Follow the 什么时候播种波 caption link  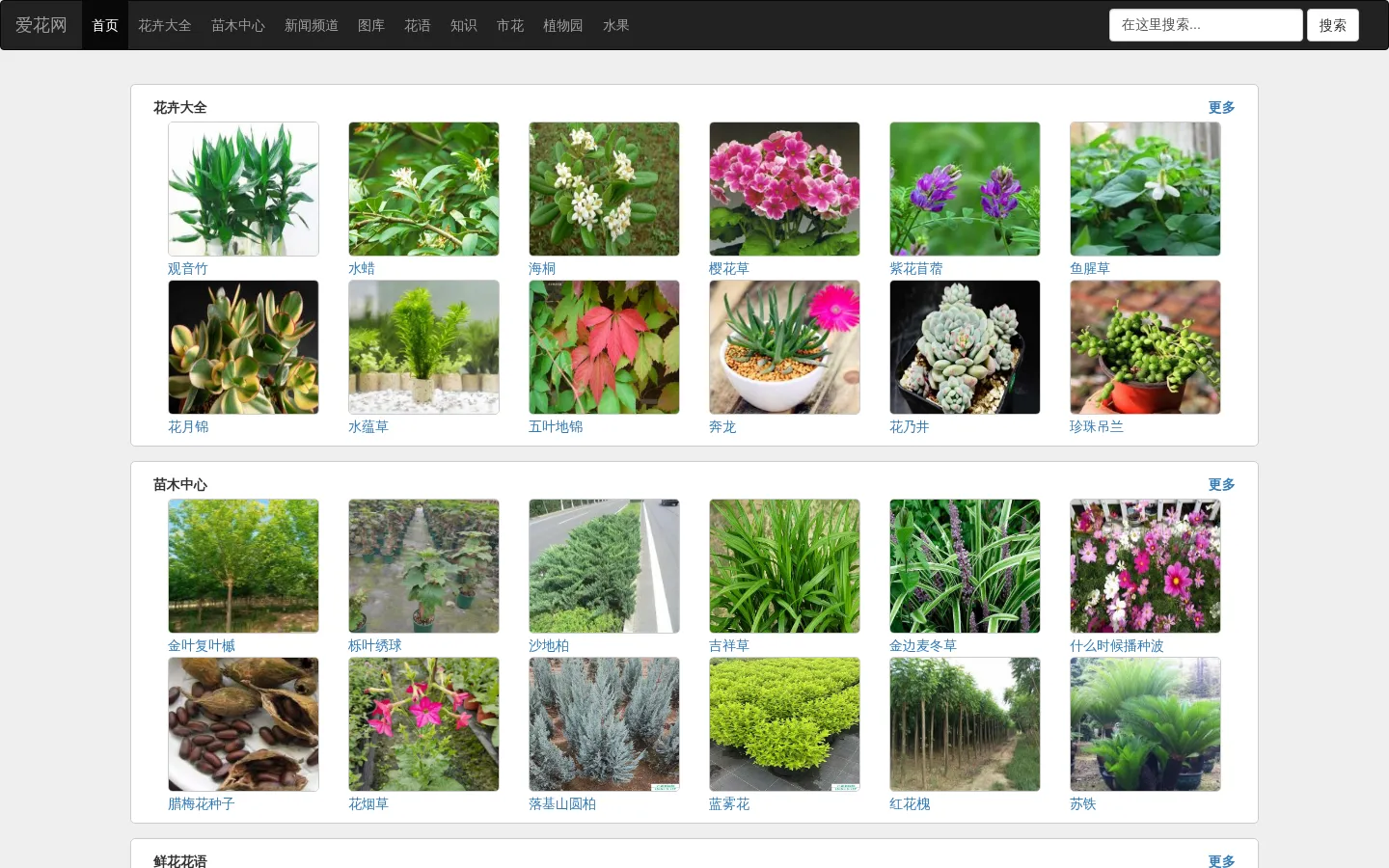[x=1117, y=645]
